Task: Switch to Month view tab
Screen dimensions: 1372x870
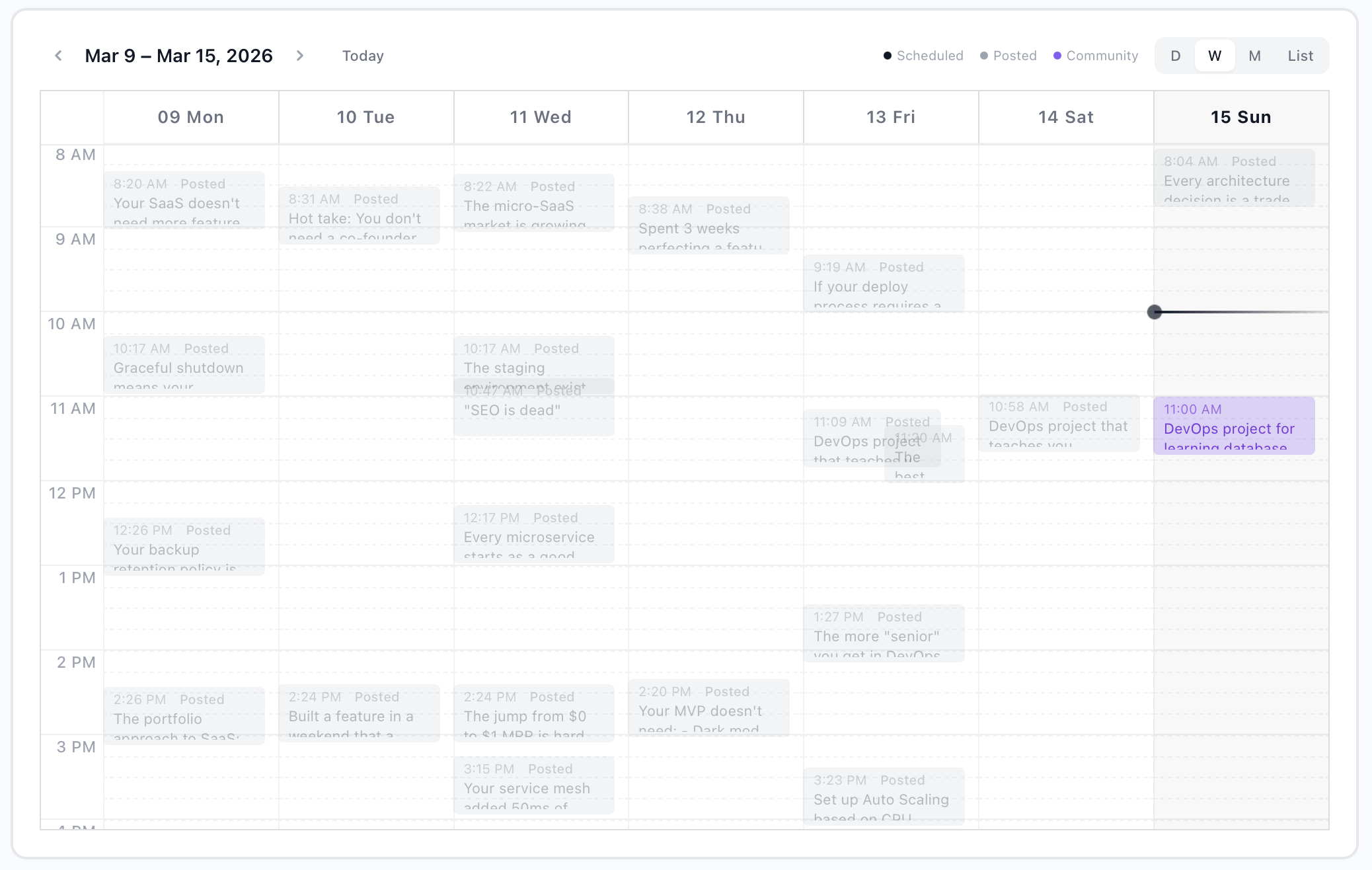Action: pos(1254,56)
